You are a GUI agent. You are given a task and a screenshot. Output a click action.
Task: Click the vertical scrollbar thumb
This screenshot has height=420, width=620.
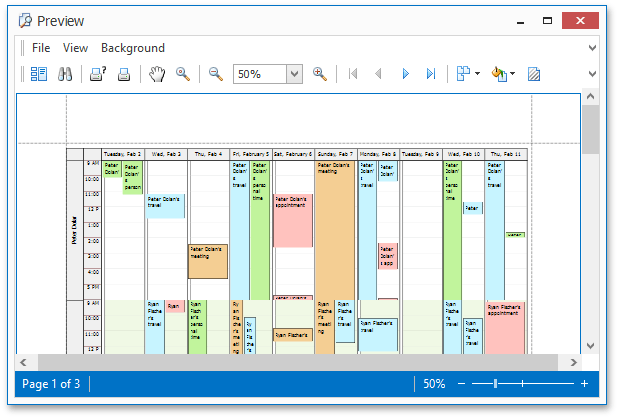point(590,130)
